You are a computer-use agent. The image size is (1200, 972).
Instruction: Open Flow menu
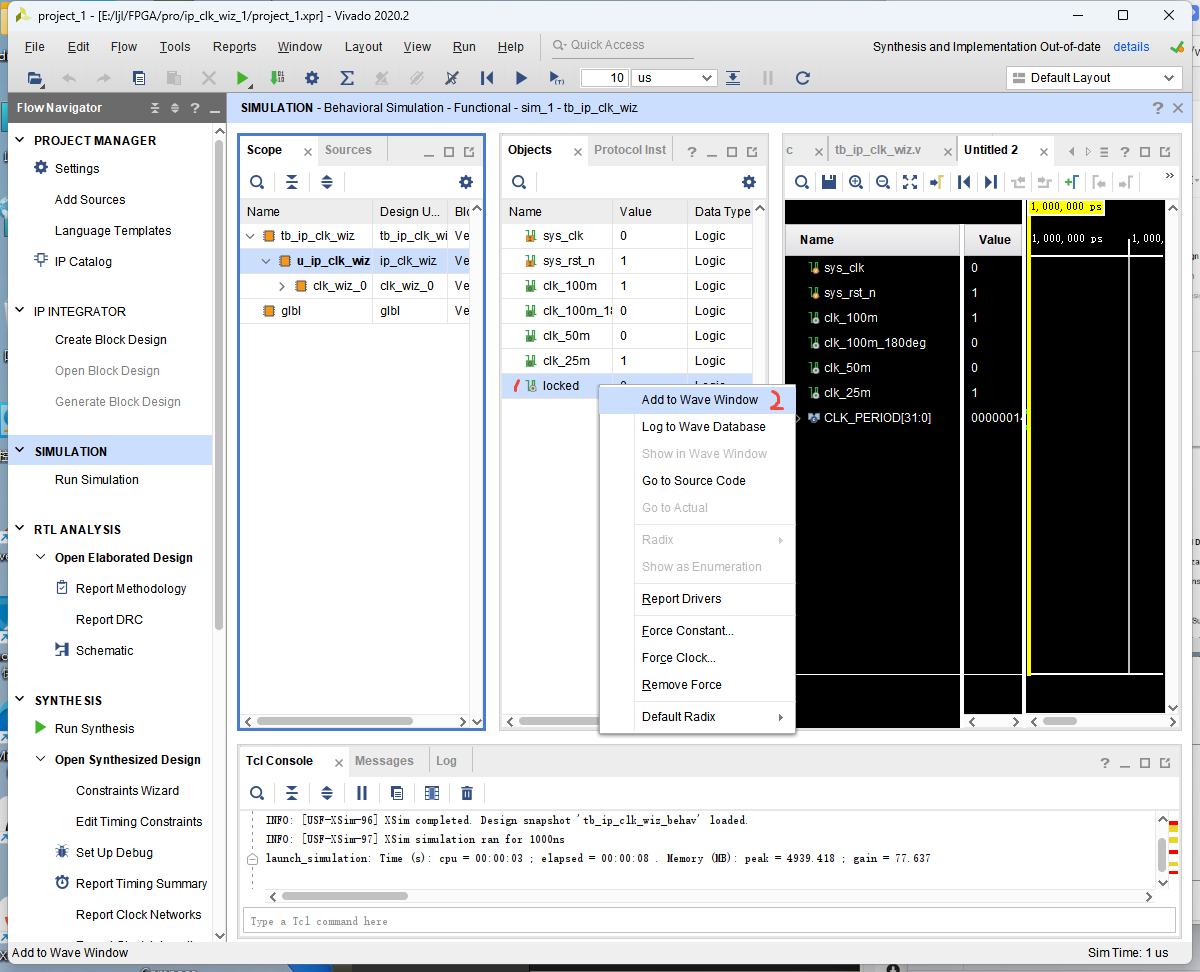pos(124,47)
